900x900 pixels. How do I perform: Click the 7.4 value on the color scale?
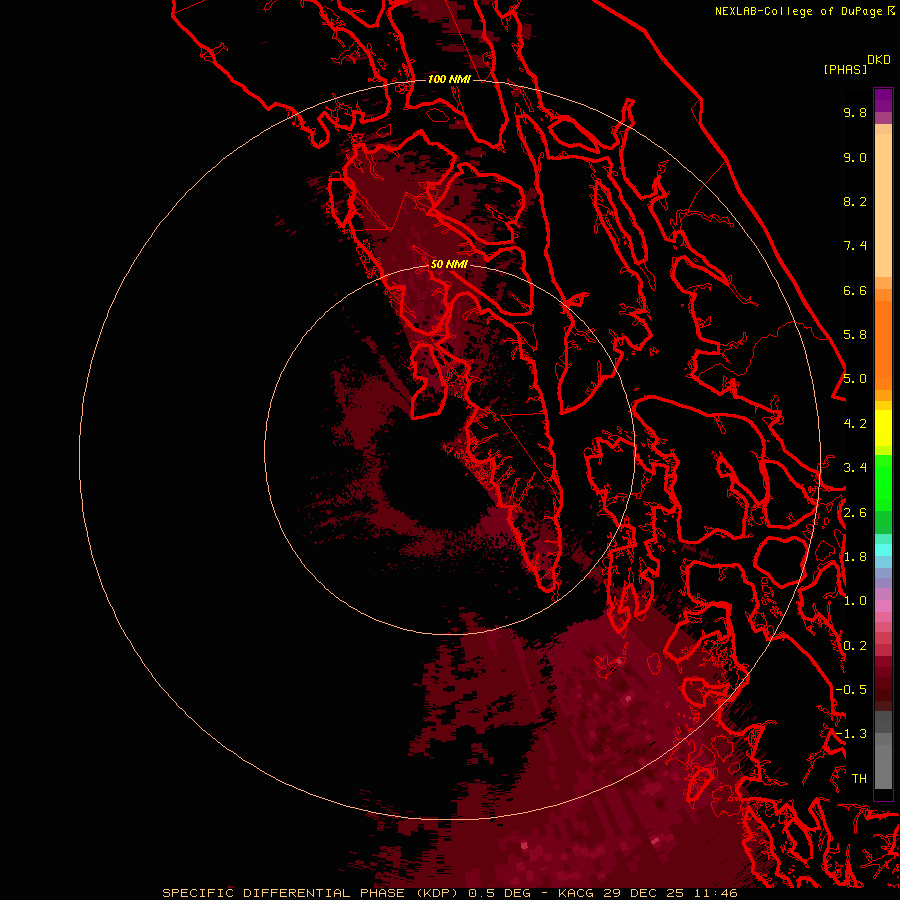pyautogui.click(x=855, y=246)
